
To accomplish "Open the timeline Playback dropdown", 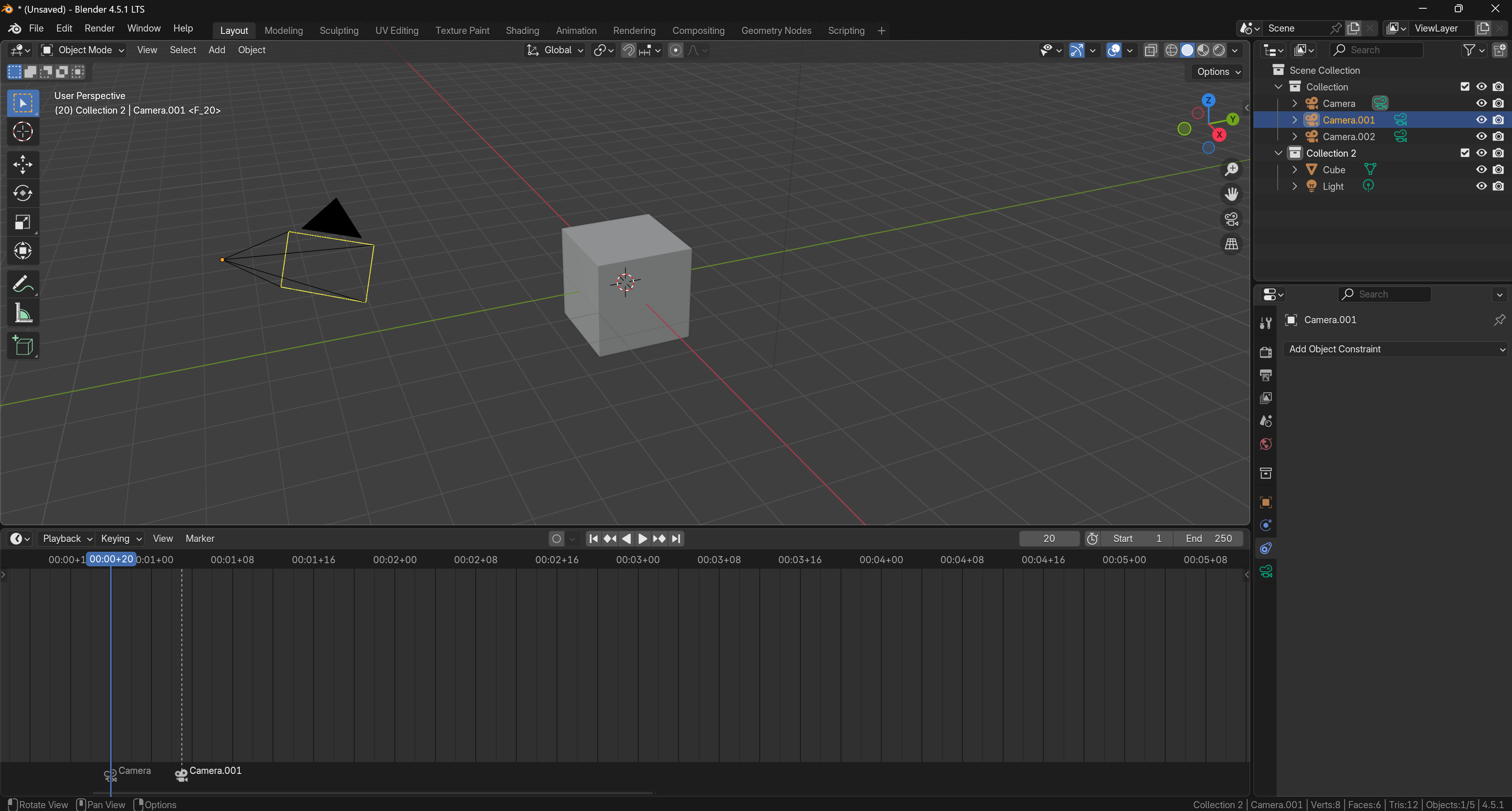I will (x=66, y=539).
